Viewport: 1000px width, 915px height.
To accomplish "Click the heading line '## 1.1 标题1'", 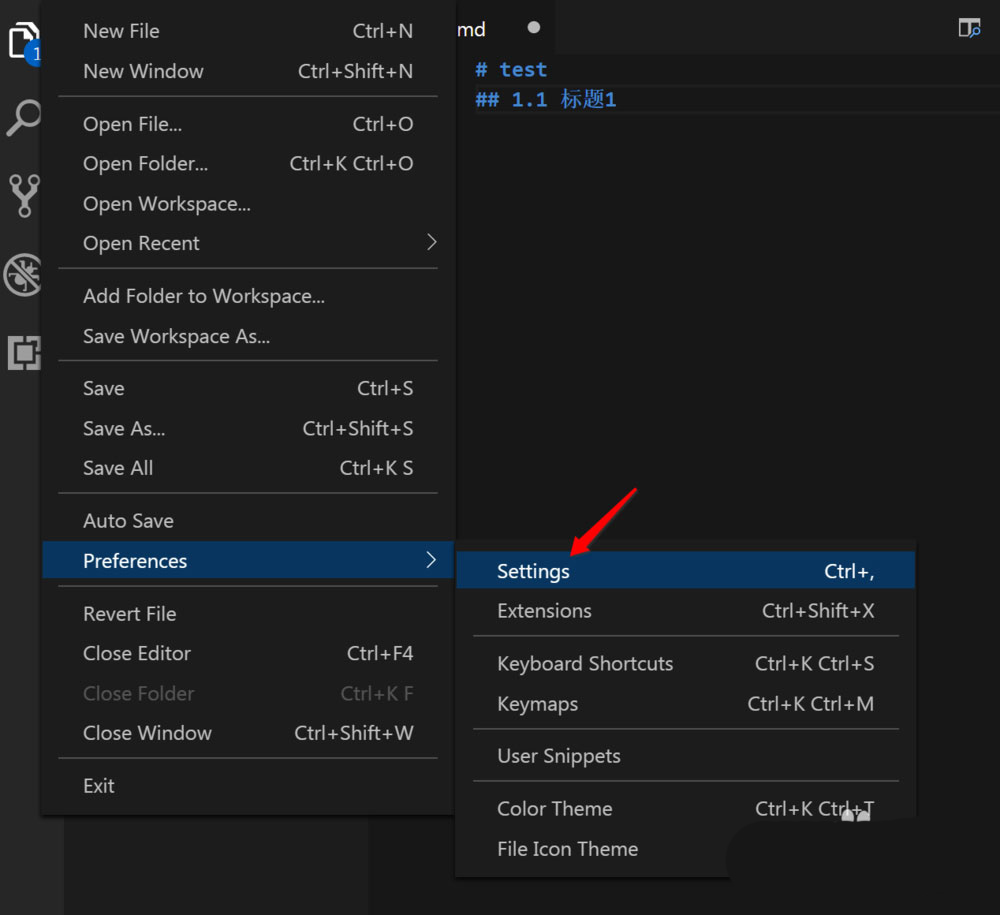I will 546,98.
